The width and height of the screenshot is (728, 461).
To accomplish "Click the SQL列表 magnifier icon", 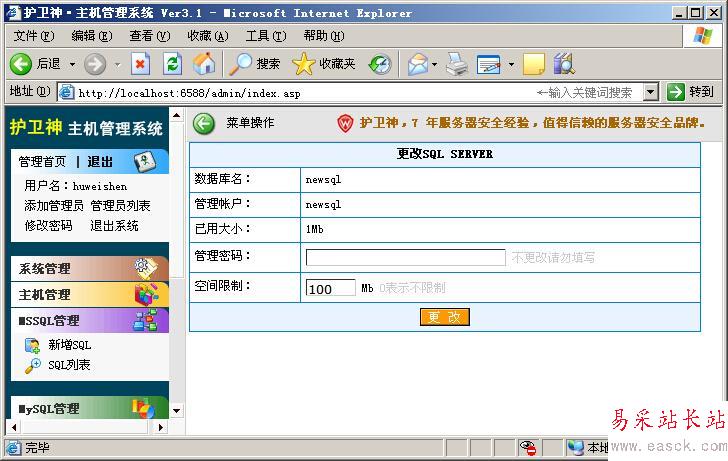I will (32, 366).
